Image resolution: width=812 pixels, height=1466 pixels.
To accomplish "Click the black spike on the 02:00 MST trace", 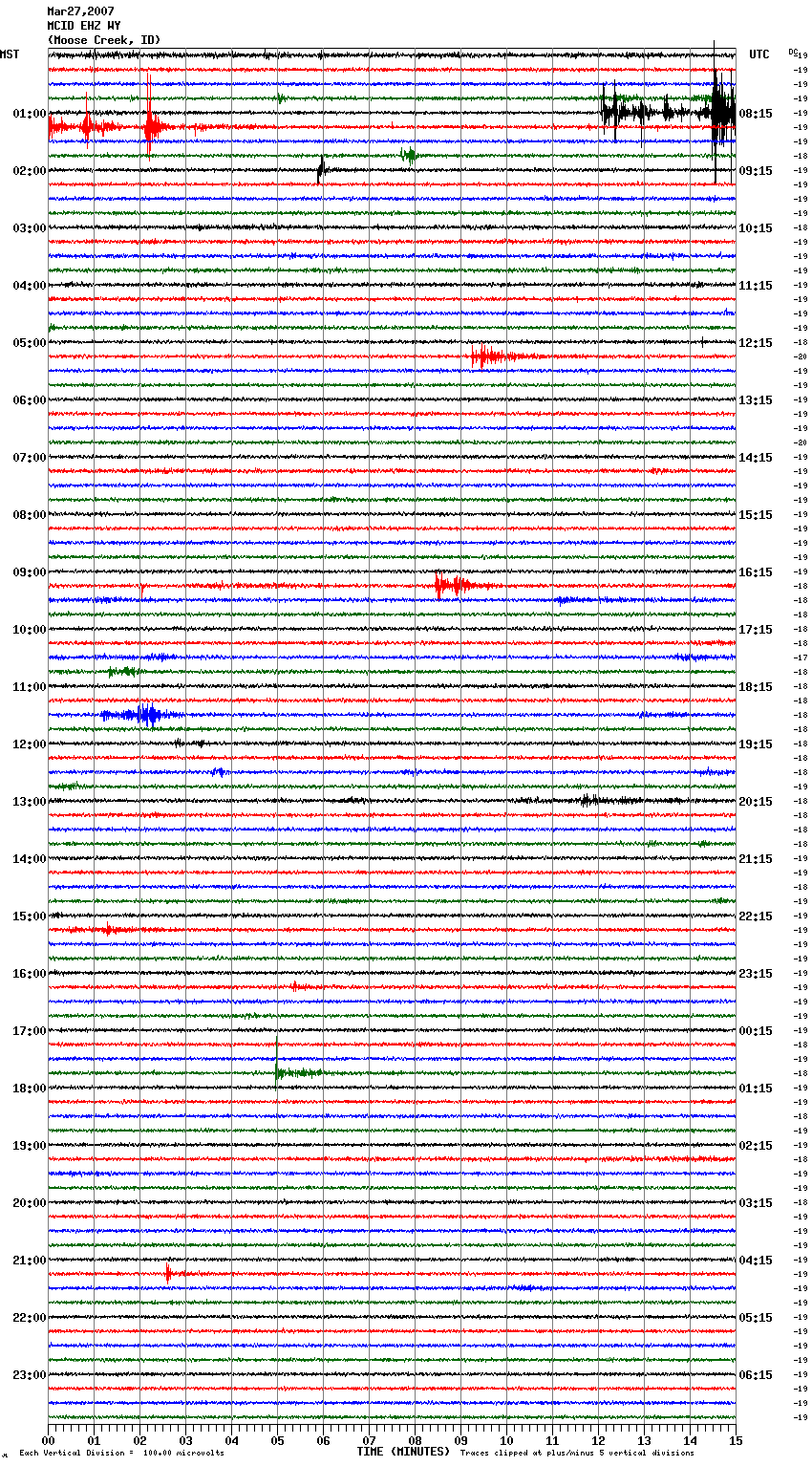I will pyautogui.click(x=321, y=170).
